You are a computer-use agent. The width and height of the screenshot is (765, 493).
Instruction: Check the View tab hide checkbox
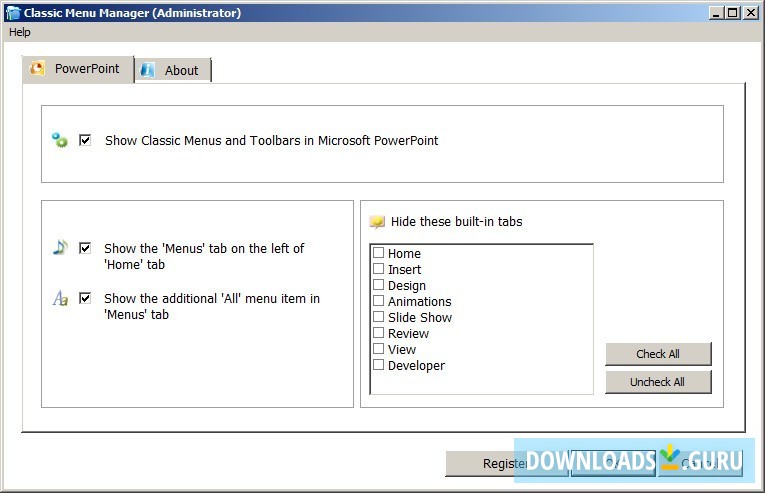(378, 349)
